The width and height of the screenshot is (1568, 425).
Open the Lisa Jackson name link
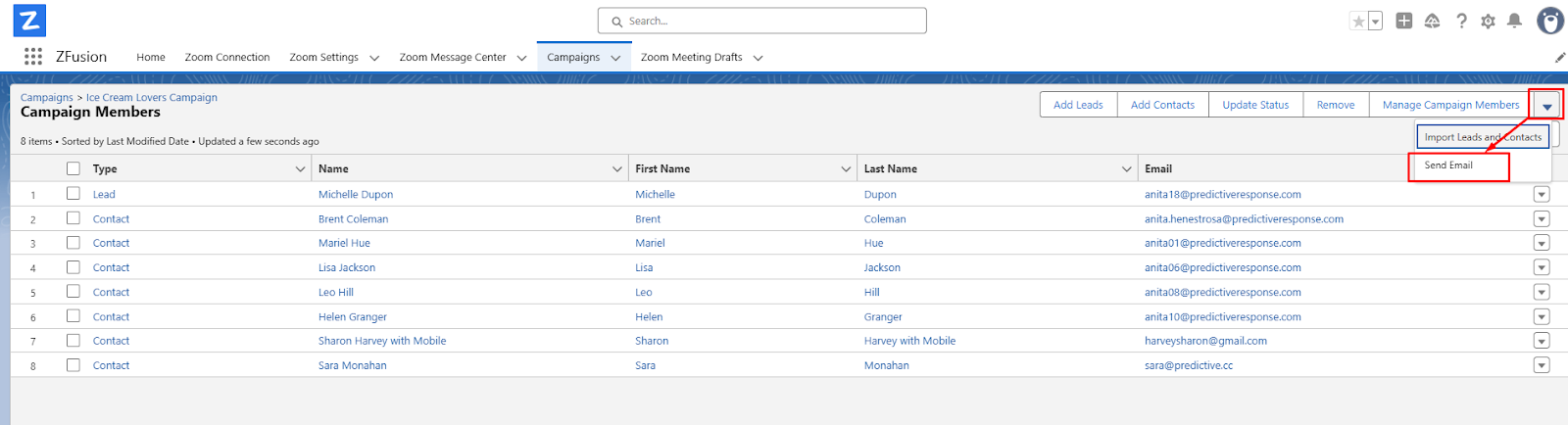click(x=347, y=267)
